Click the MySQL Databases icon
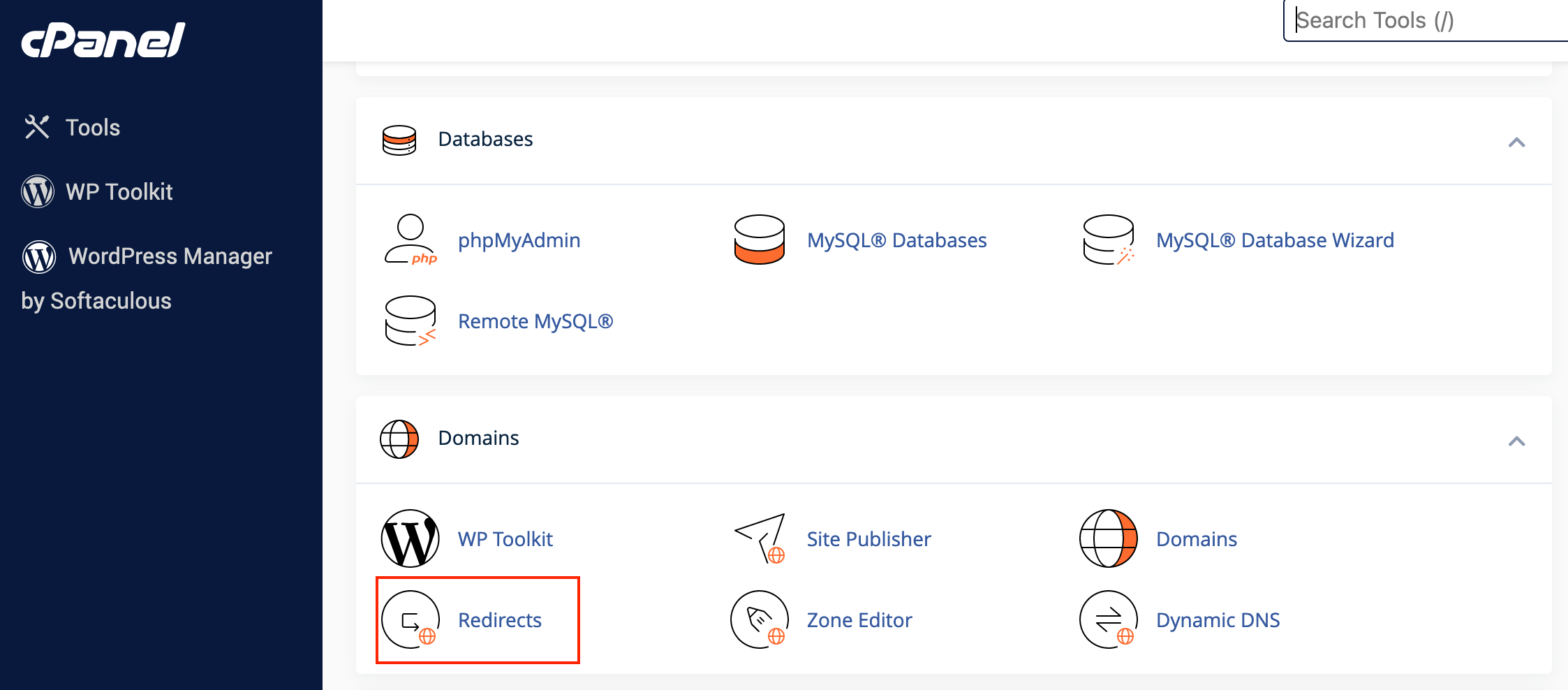 tap(760, 240)
